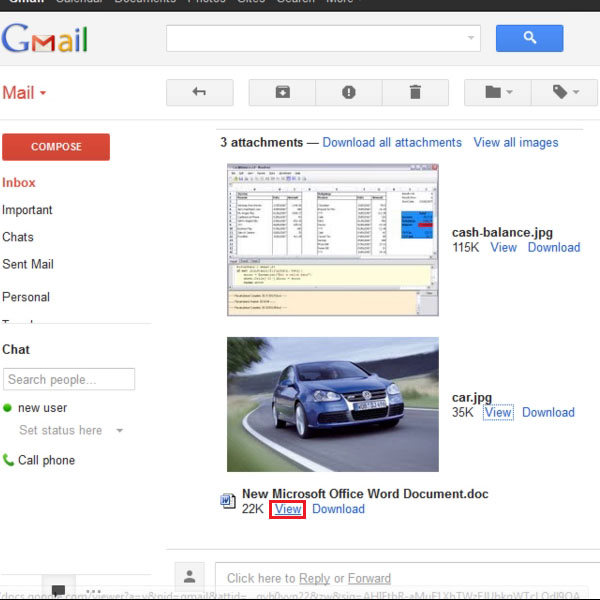Download cash-balance.jpg
This screenshot has width=600, height=600.
(554, 247)
